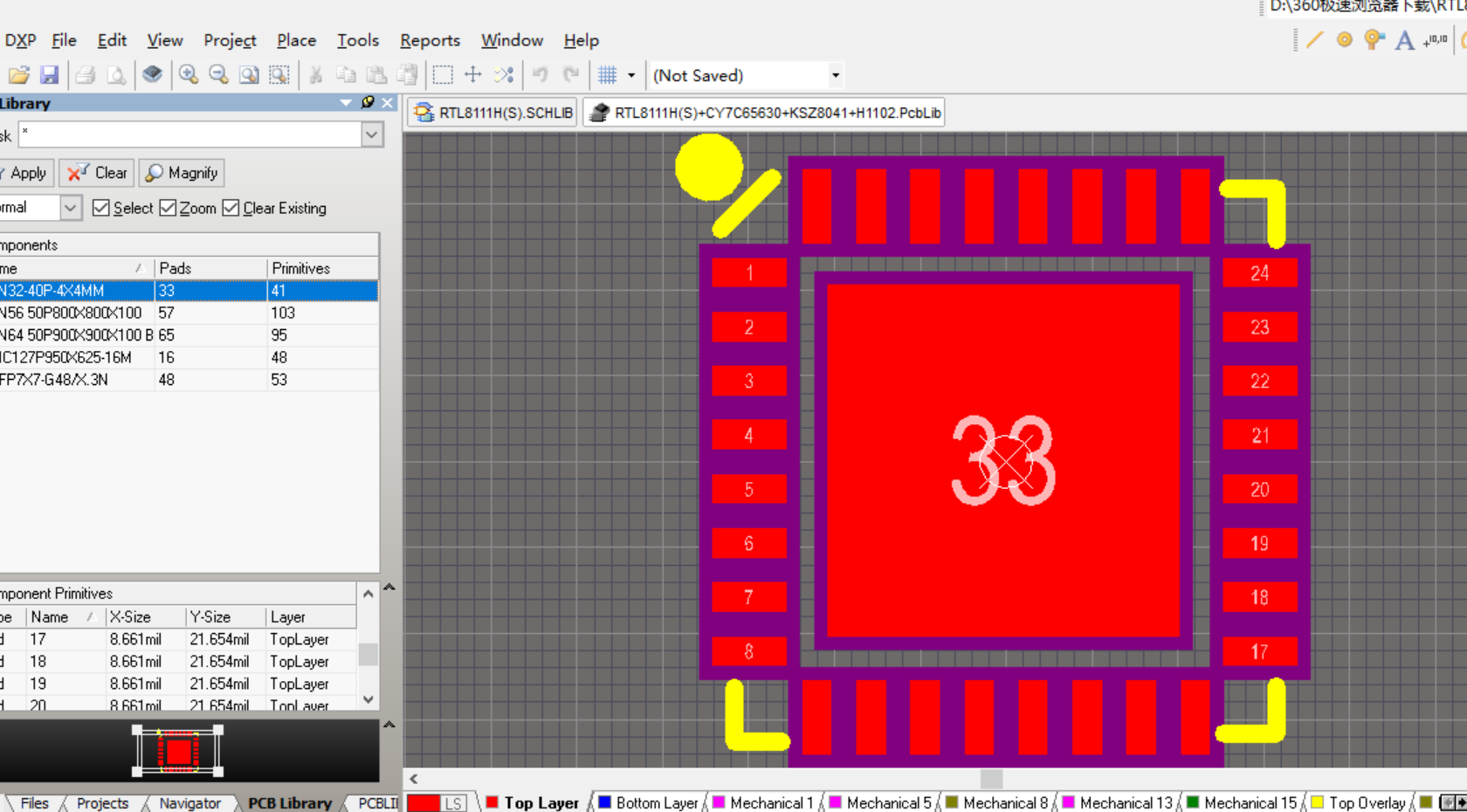
Task: Click pad 33 in the footprint center
Action: click(1003, 460)
